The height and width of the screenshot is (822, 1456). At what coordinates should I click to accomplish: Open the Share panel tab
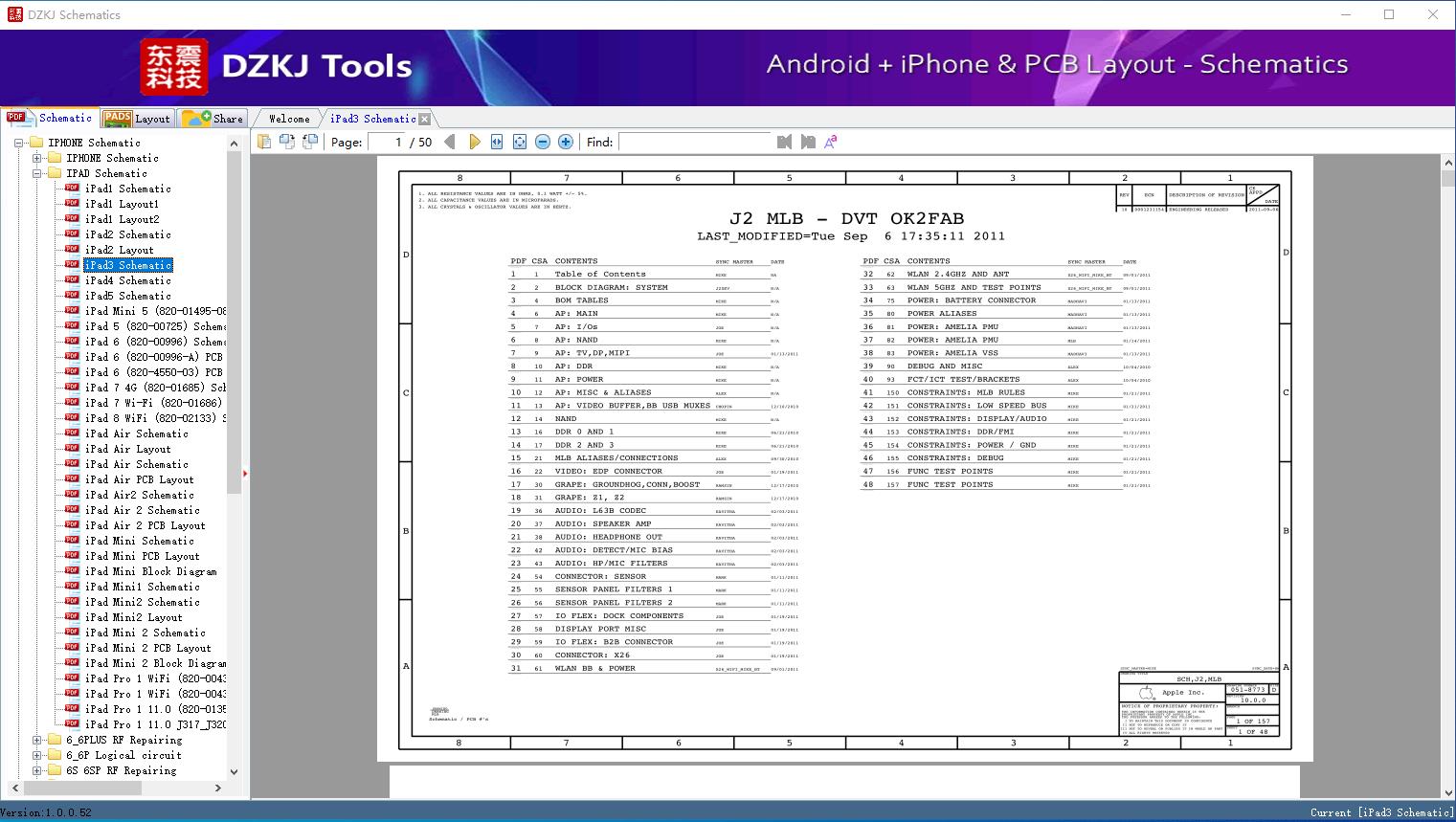click(212, 118)
